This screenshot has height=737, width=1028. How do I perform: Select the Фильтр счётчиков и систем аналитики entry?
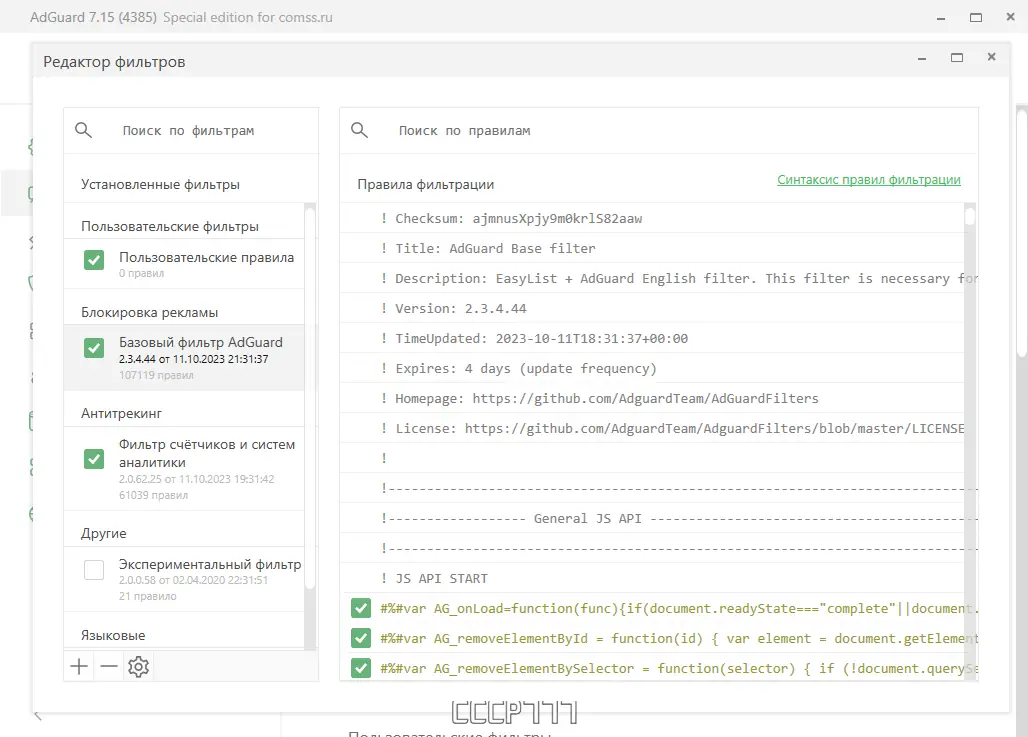pos(207,453)
